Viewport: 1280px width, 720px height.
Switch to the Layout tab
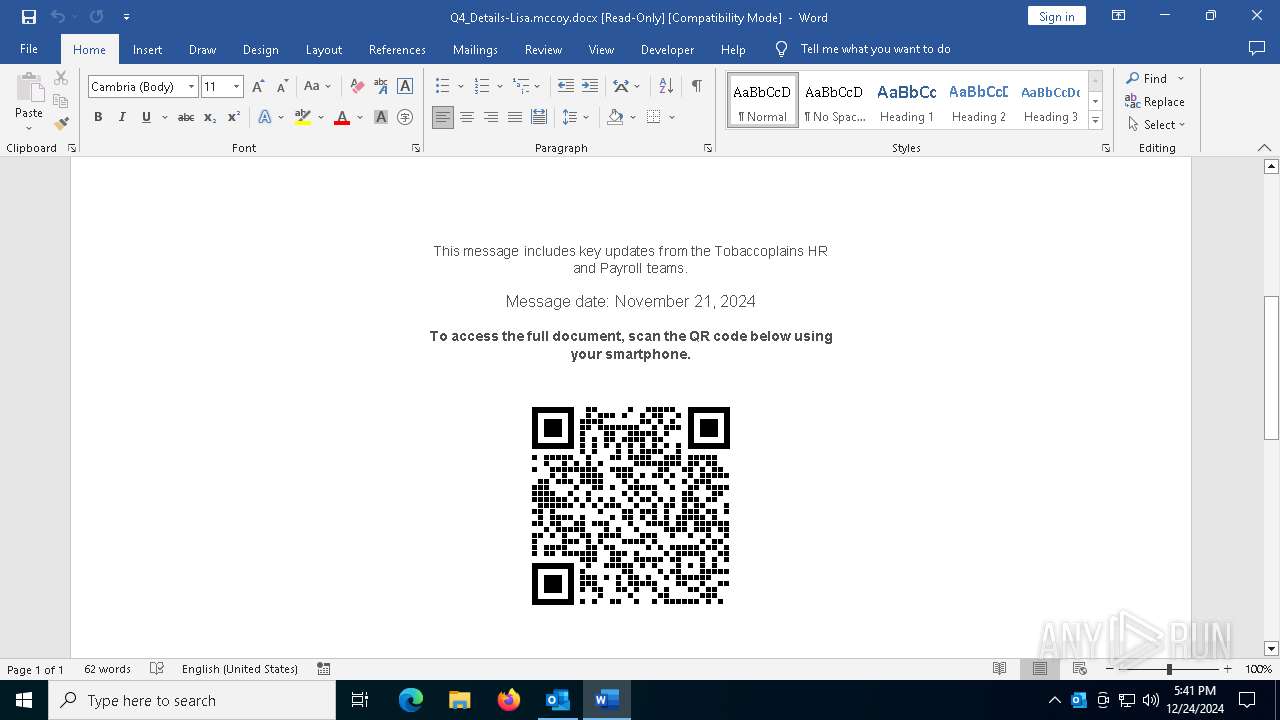pyautogui.click(x=324, y=49)
